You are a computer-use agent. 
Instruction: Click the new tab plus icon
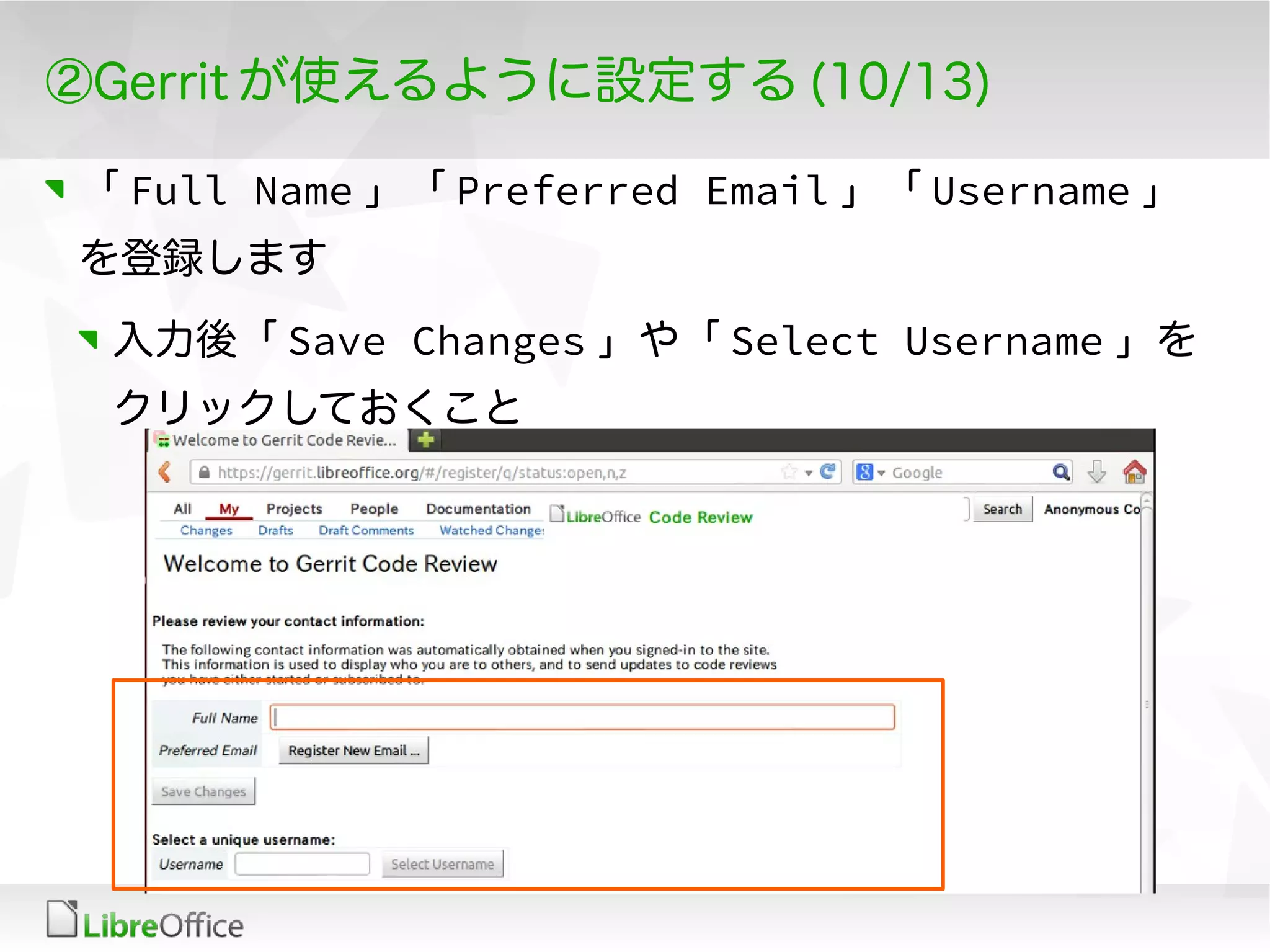point(425,440)
